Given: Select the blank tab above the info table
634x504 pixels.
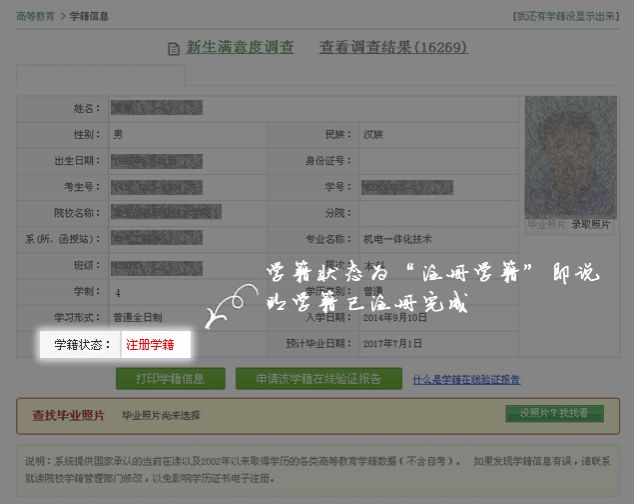Looking at the screenshot, I should pos(101,75).
